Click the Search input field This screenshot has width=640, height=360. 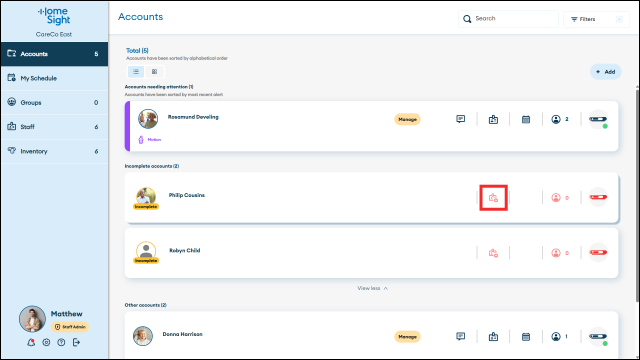(508, 19)
